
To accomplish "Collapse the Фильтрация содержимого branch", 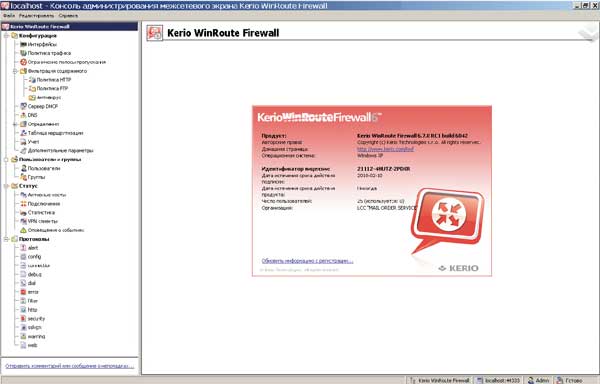I will click(x=15, y=71).
